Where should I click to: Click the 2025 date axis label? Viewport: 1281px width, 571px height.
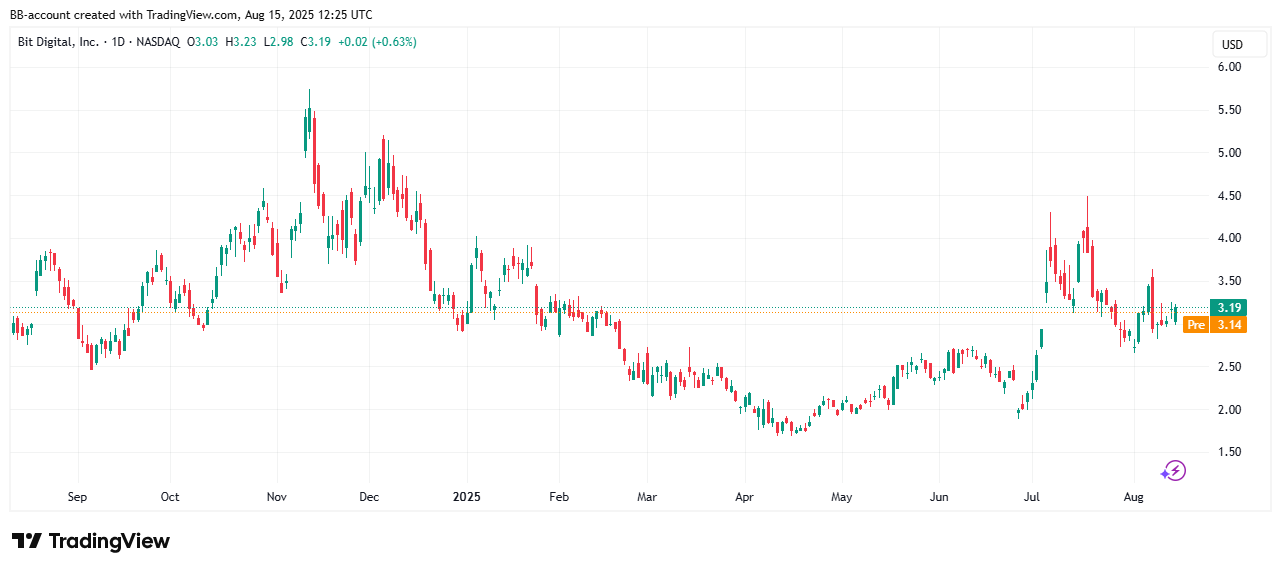tap(468, 497)
